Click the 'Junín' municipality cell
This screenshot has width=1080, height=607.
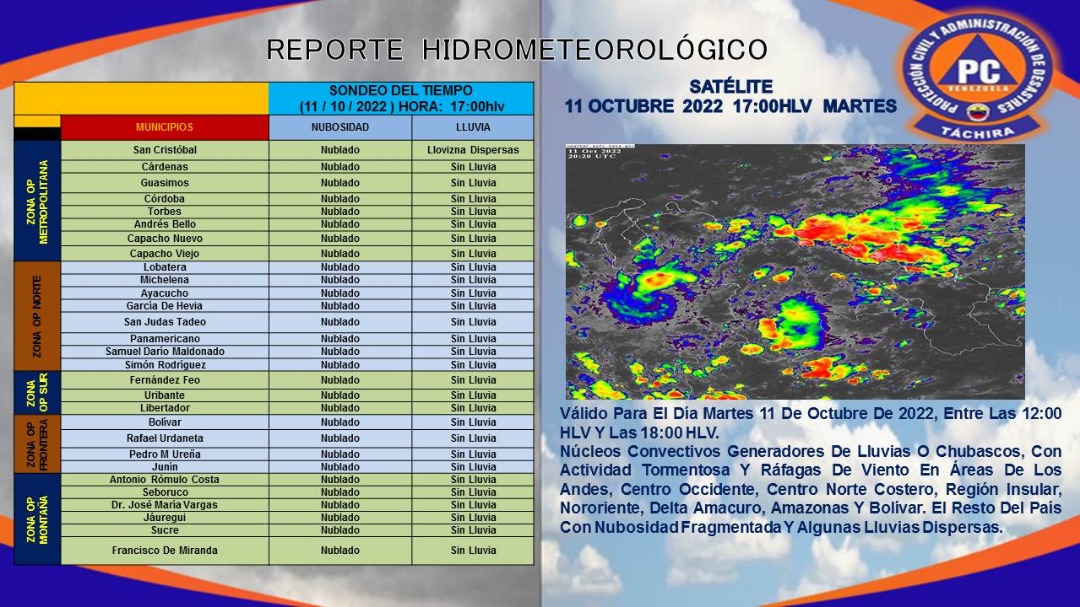click(165, 466)
